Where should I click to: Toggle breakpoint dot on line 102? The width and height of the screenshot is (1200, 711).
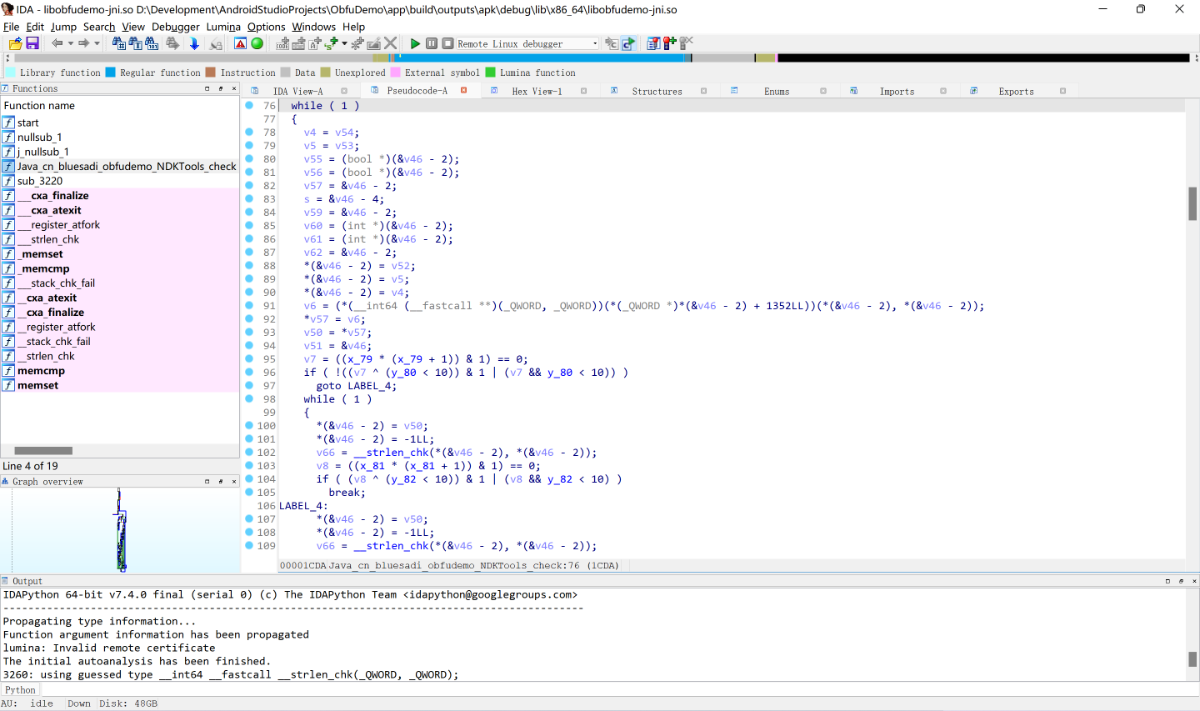click(x=248, y=452)
